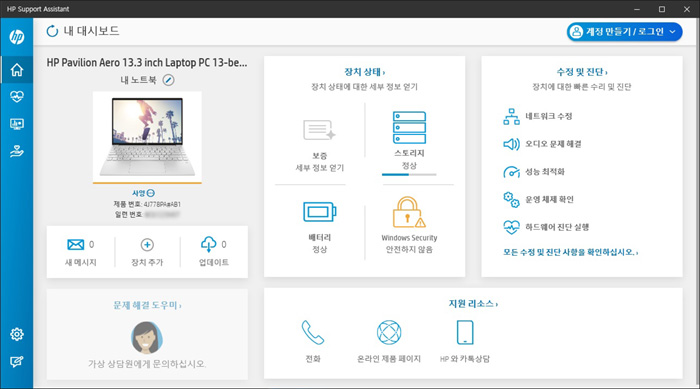The image size is (700, 389).
Task: Click 세부 정보 얻기 under 보증
Action: [x=320, y=168]
